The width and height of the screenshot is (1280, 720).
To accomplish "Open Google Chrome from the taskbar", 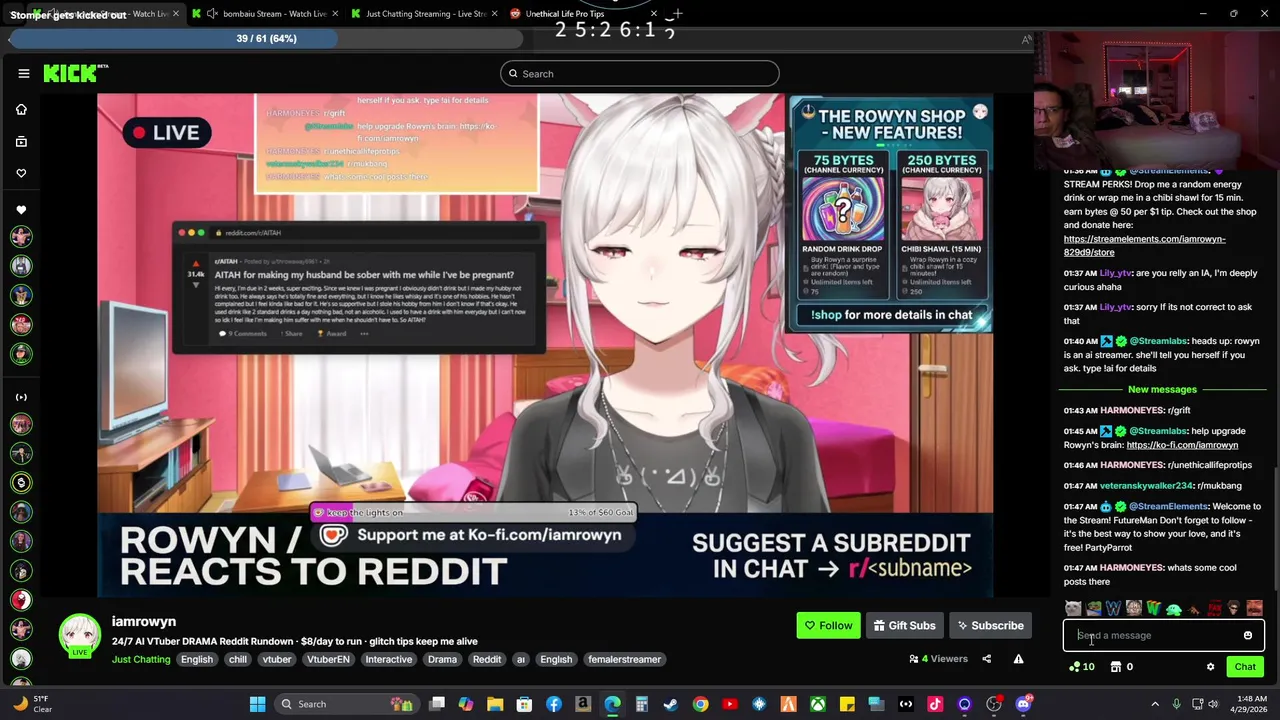I will (x=700, y=704).
